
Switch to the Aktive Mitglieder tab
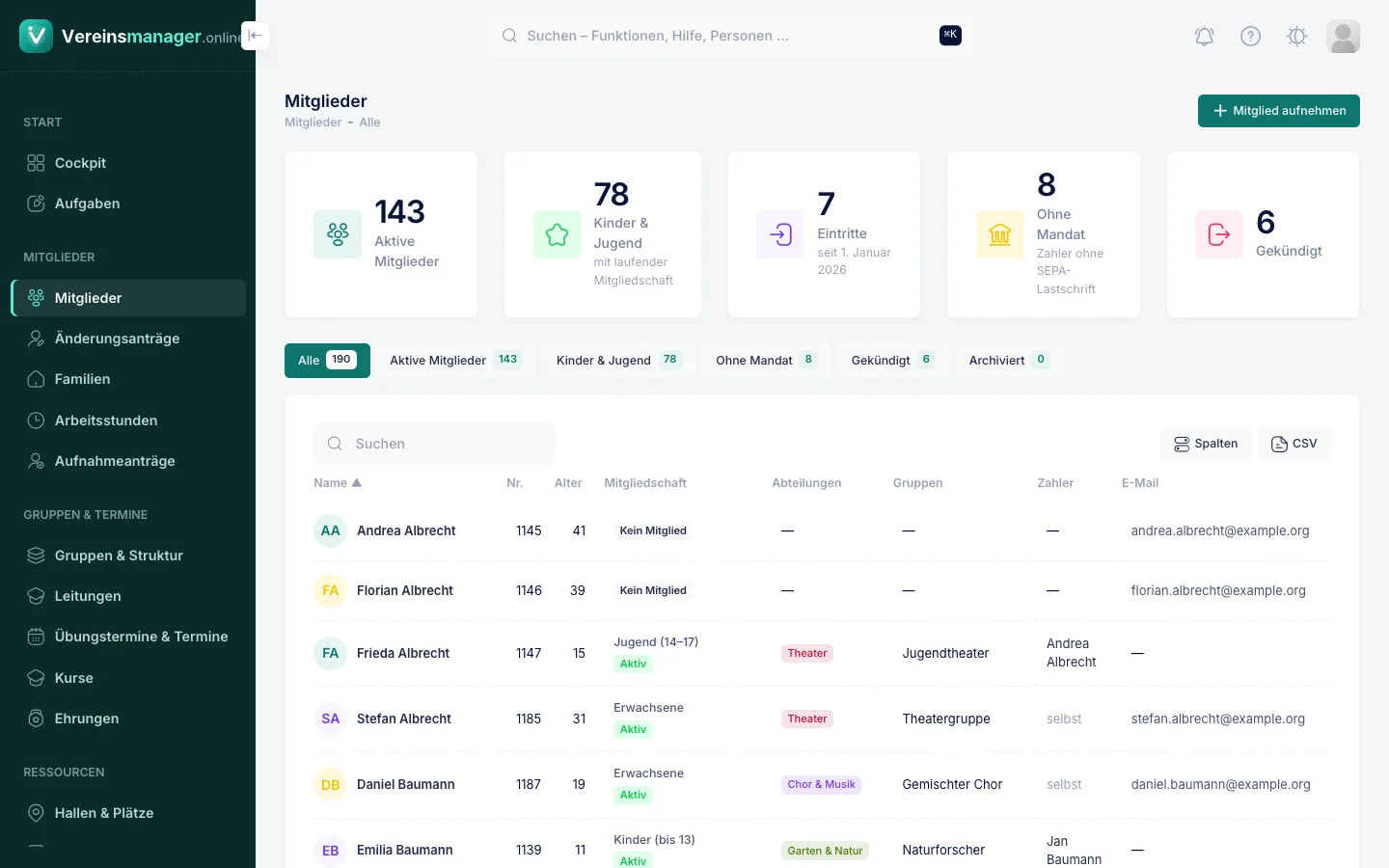(x=455, y=361)
